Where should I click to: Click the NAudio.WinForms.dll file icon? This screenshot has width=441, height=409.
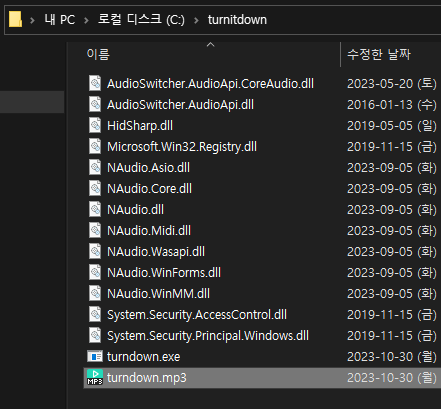pos(95,272)
